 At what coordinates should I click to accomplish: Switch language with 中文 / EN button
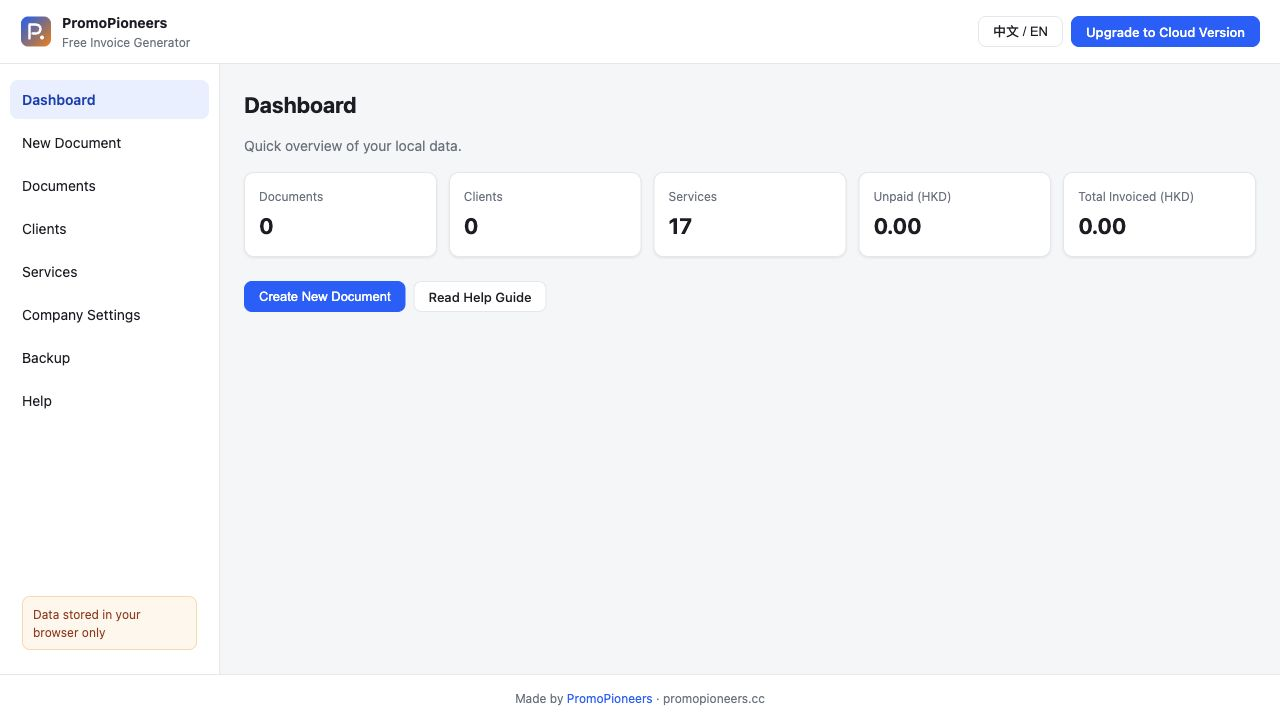[x=1020, y=32]
